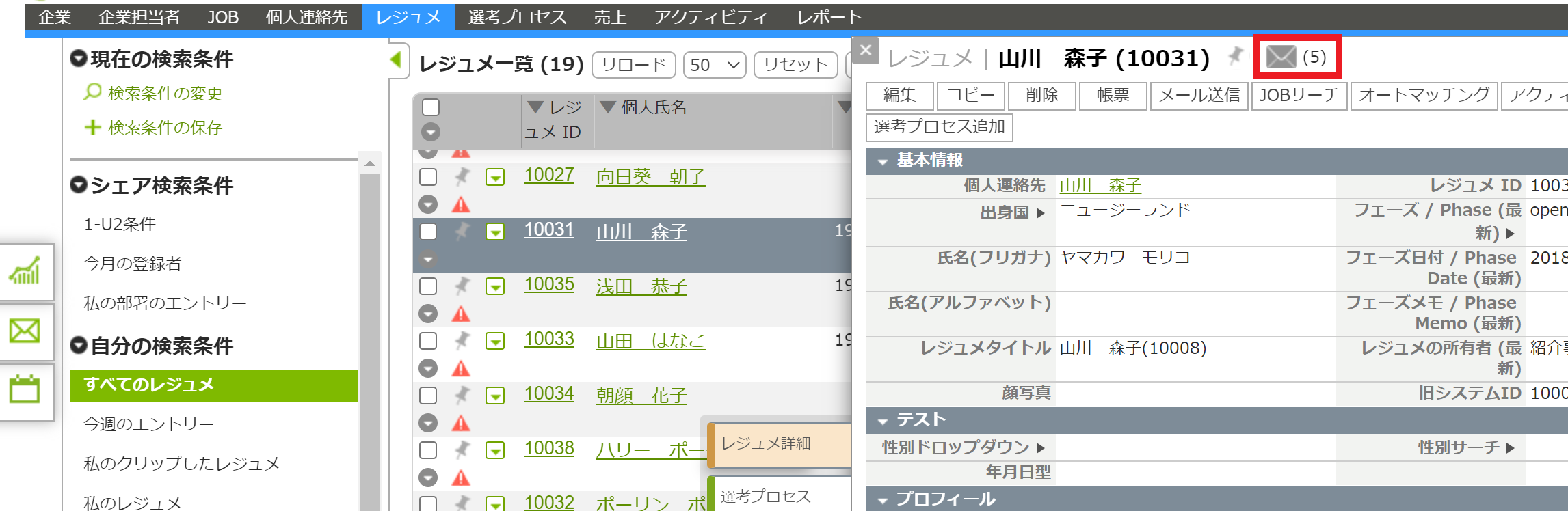Click the 選考プロセス追加 button
Image resolution: width=1568 pixels, height=511 pixels.
pos(940,127)
